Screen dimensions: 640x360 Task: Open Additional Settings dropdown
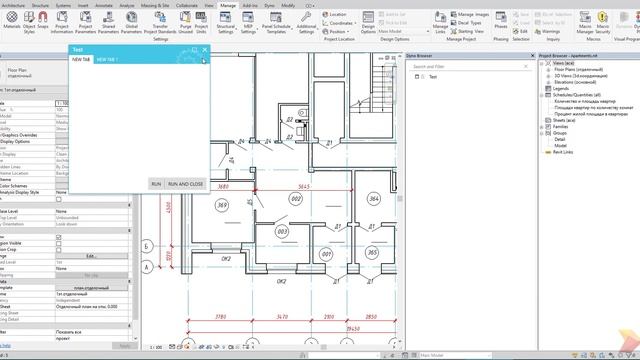[306, 22]
